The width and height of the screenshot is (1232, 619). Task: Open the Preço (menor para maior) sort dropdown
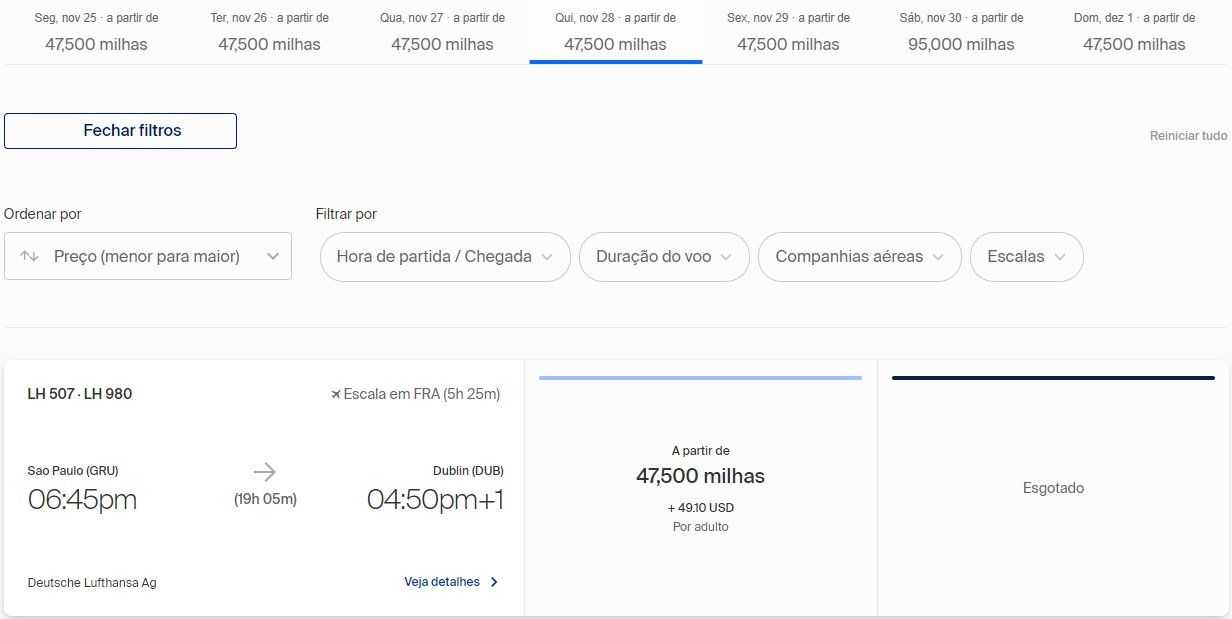(148, 256)
